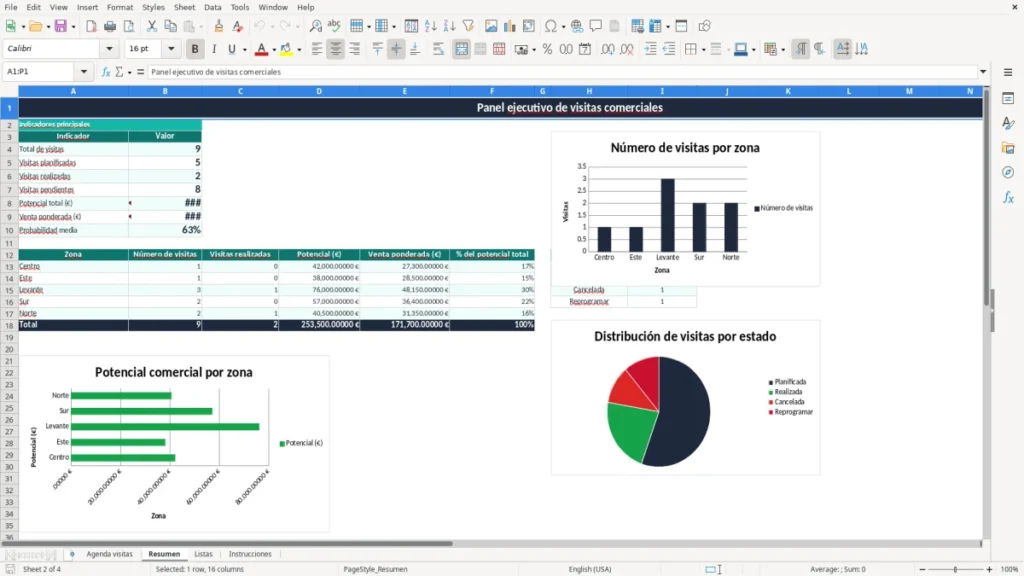Insert an image via toolbar icon
1024x576 pixels.
pyautogui.click(x=491, y=26)
